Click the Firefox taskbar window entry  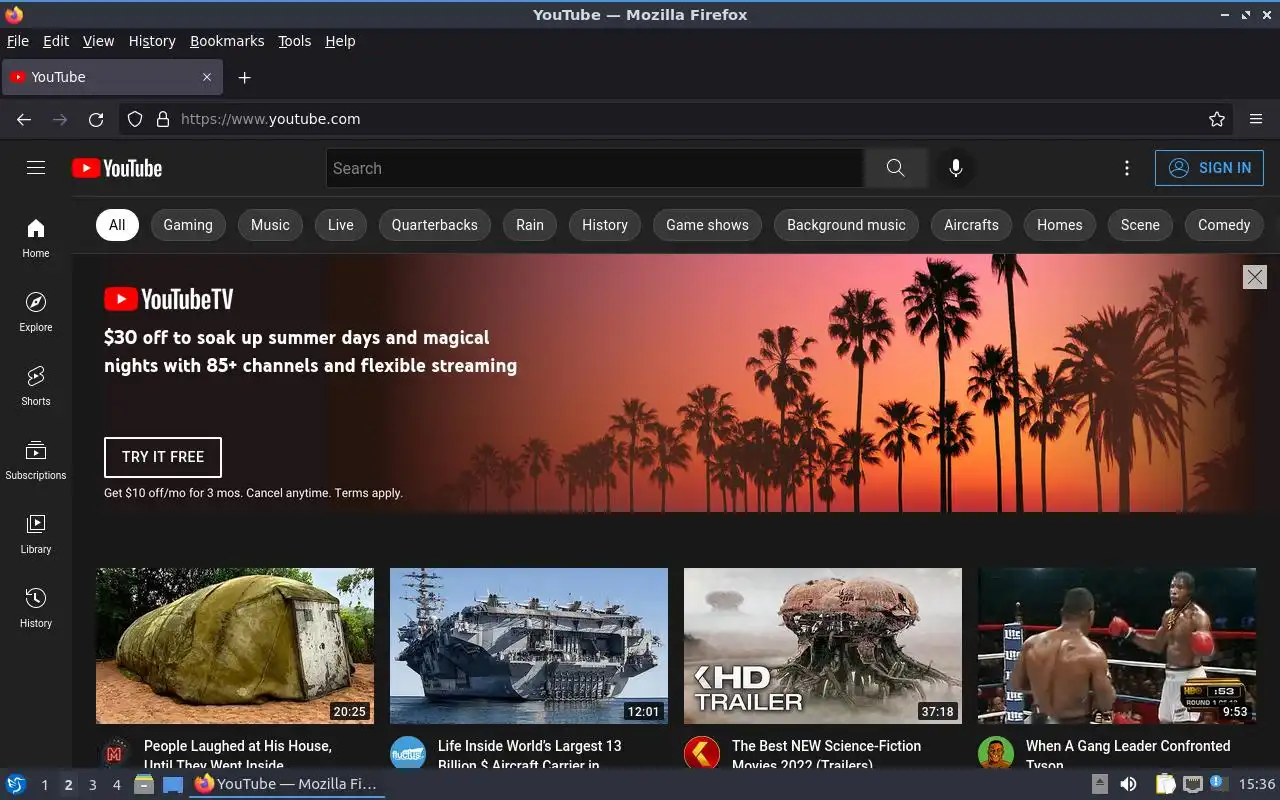pyautogui.click(x=285, y=784)
